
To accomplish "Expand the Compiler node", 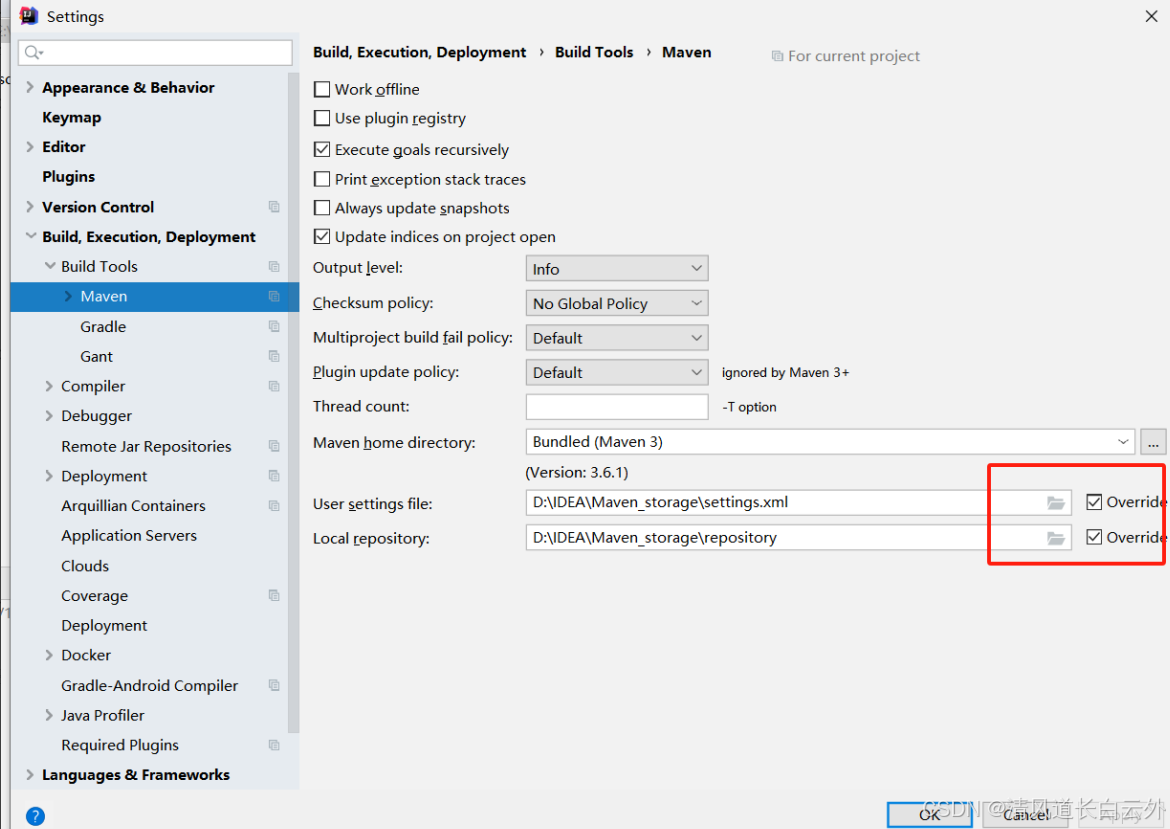I will [49, 386].
